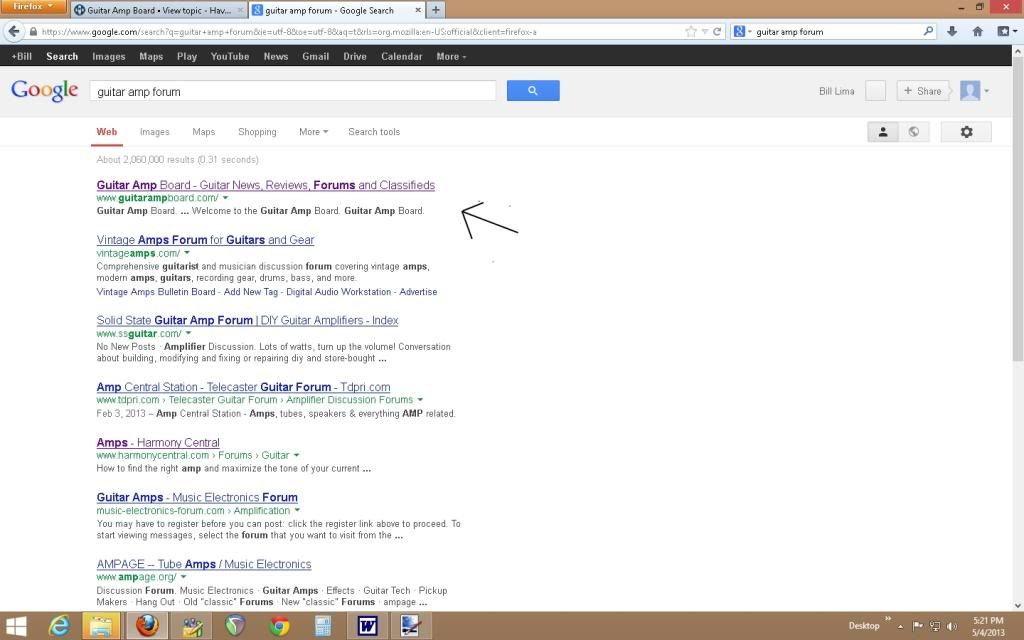Screen dimensions: 1024x640
Task: Hide personal results with globe icon
Action: point(914,132)
